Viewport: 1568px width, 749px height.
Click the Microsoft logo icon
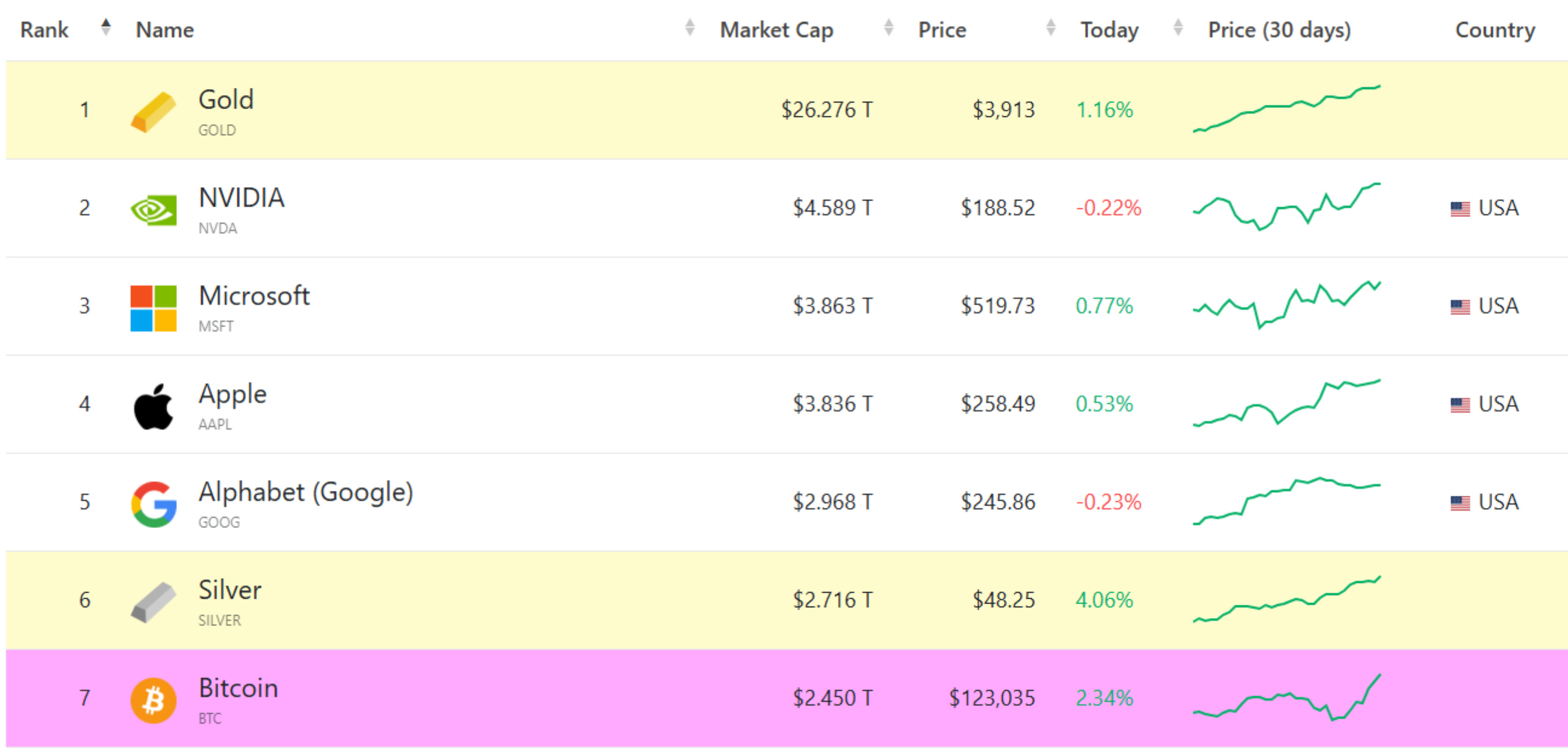coord(153,308)
